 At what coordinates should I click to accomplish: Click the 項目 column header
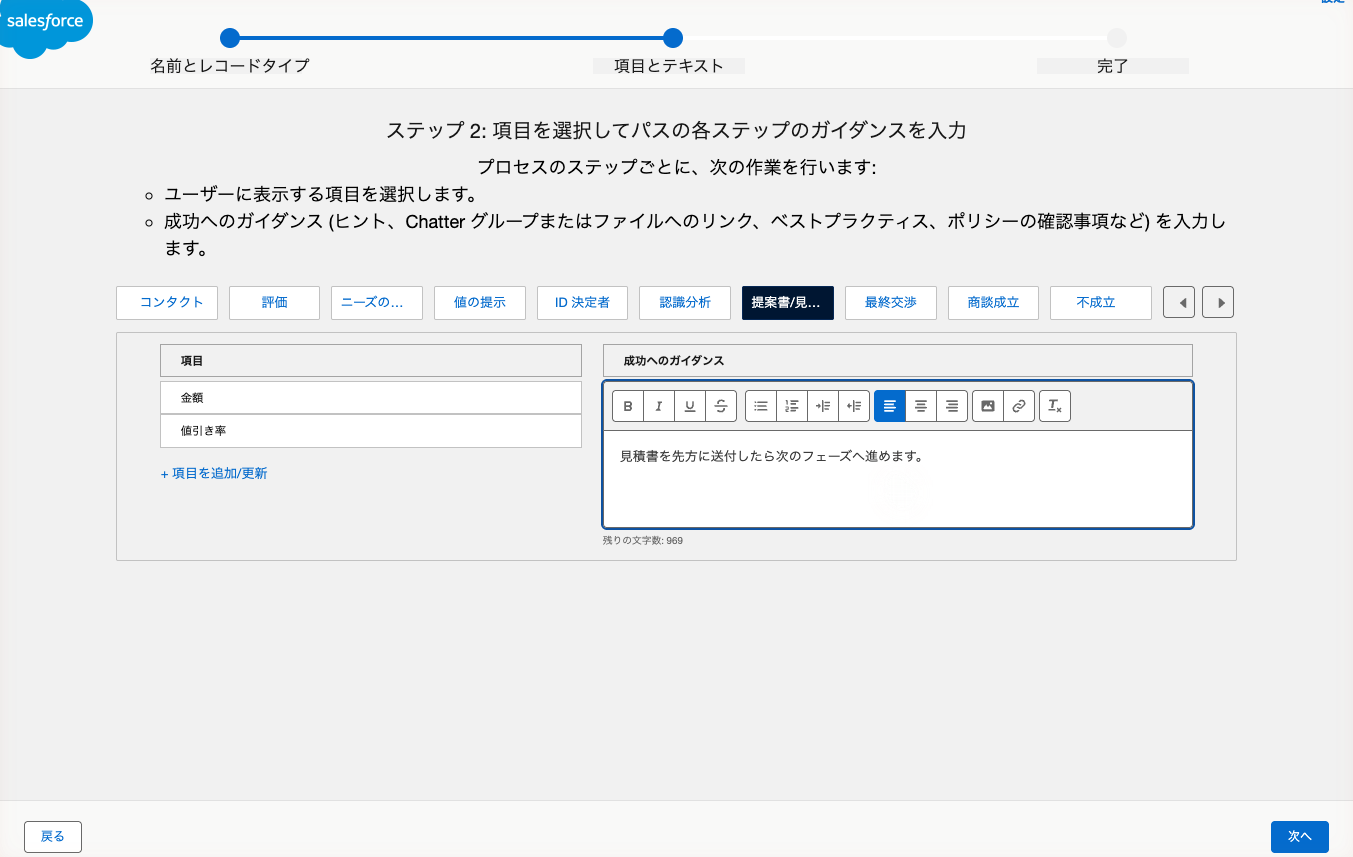coord(371,361)
